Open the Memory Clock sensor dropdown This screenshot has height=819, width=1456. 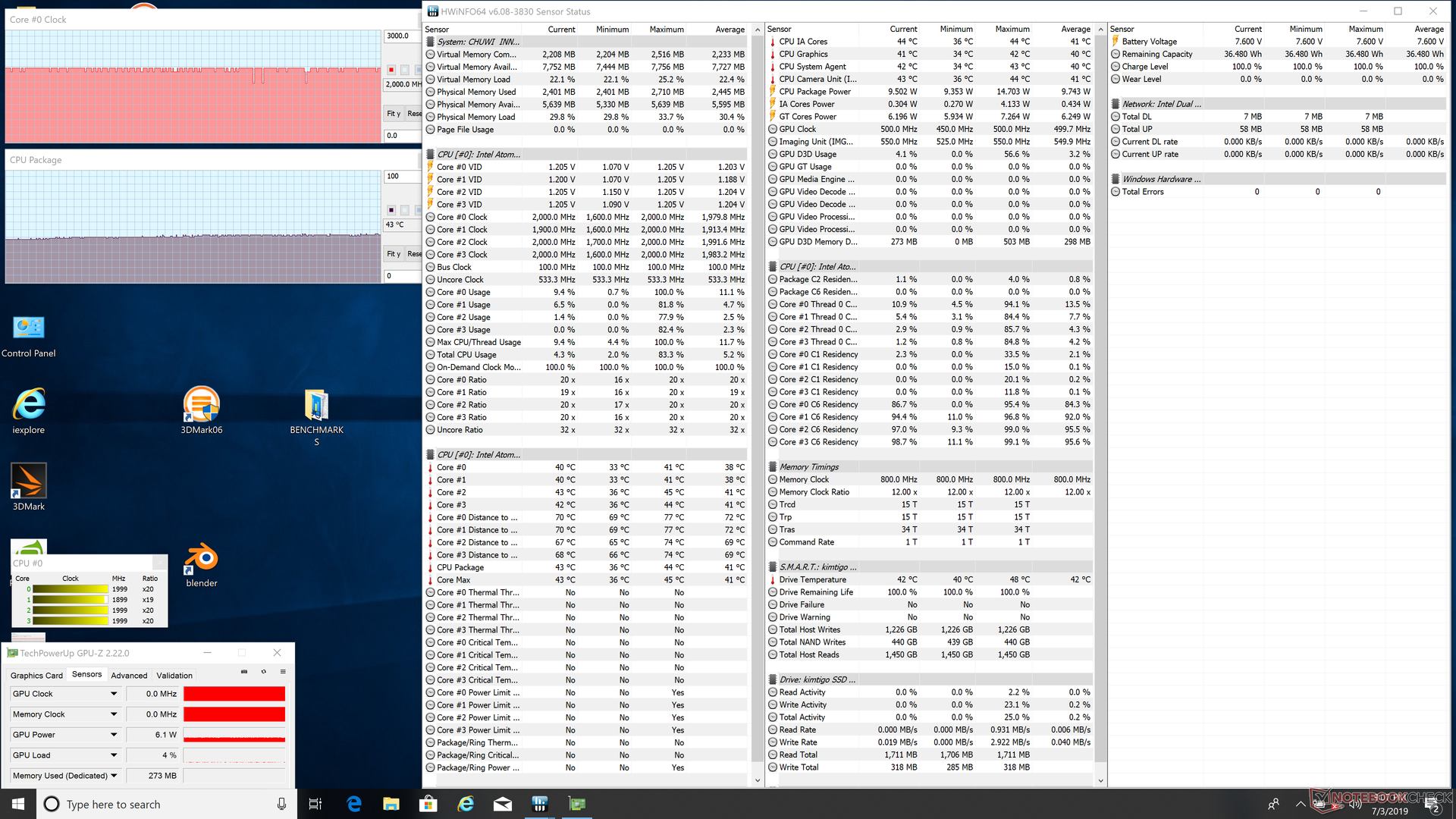pos(114,714)
